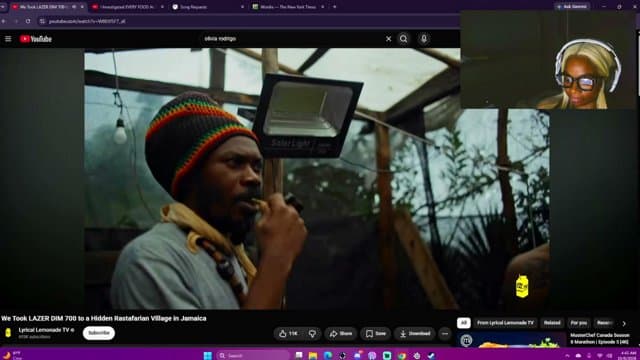
Task: Save the video to a playlist
Action: (376, 333)
